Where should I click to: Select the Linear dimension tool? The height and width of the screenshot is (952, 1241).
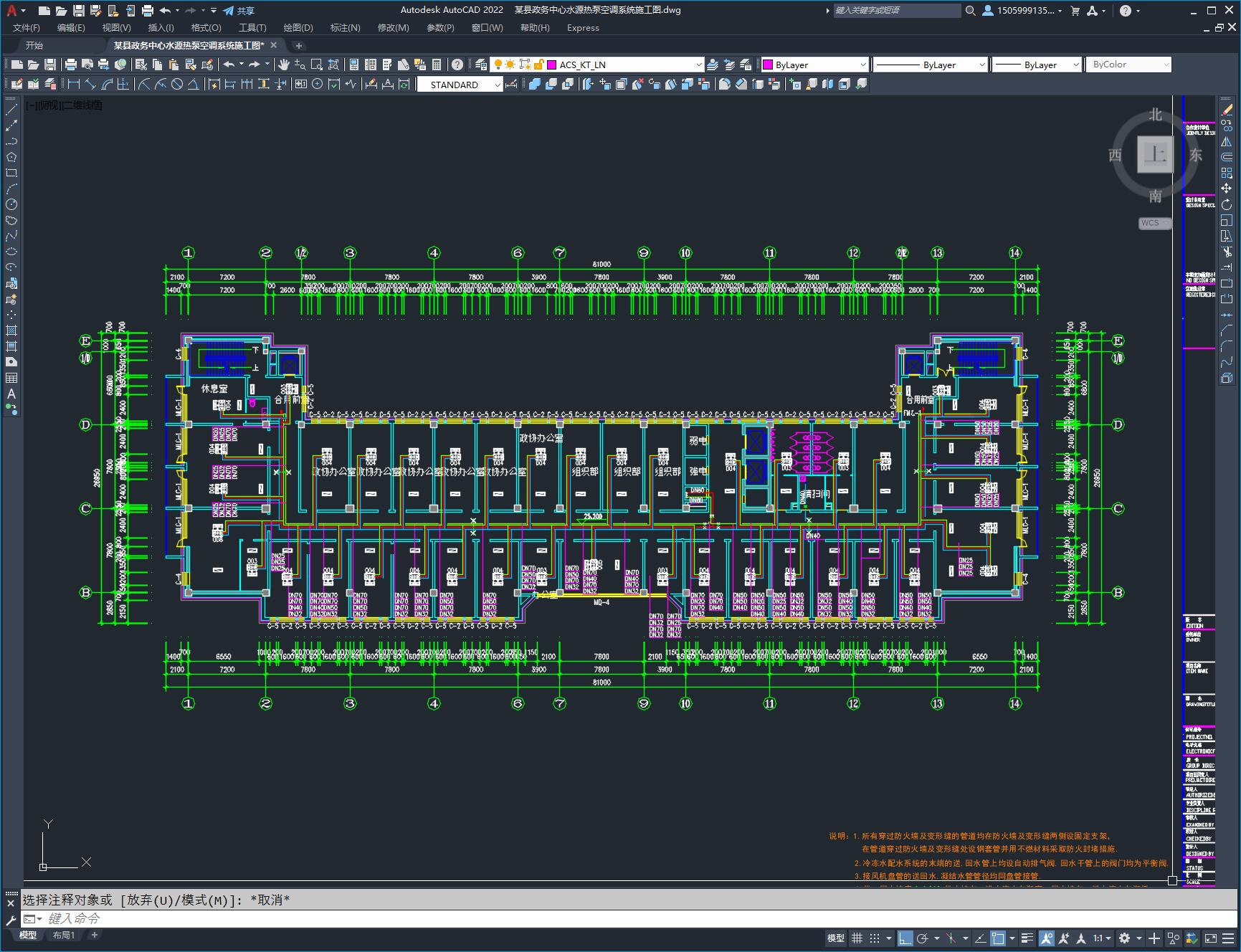coord(74,85)
